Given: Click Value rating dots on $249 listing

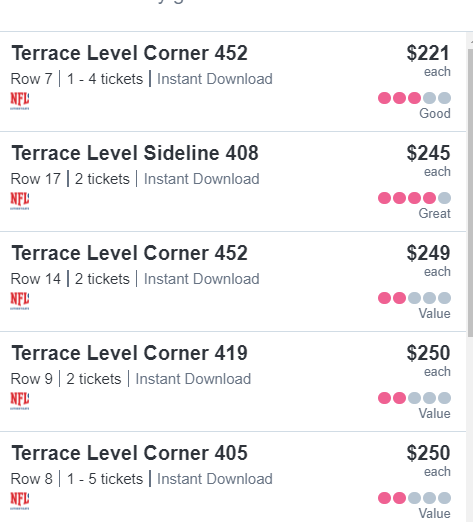Looking at the screenshot, I should click(x=414, y=298).
